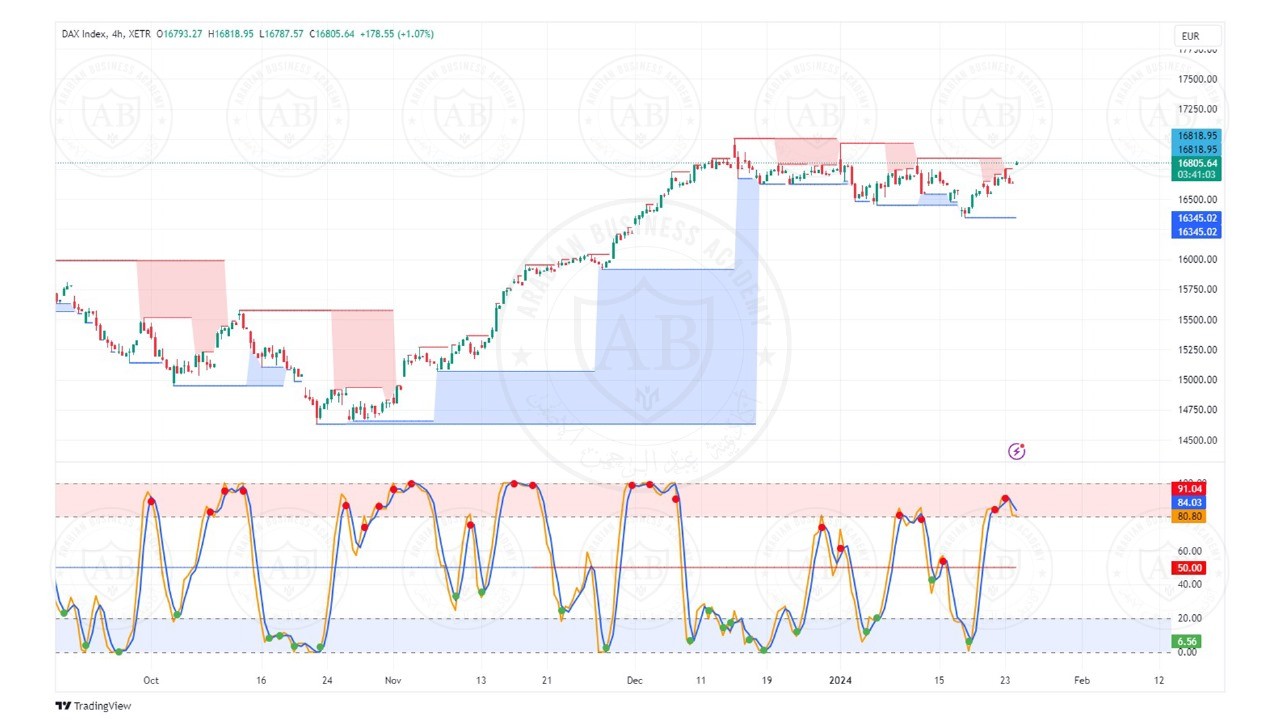Click the 15250.00 price axis label
The width and height of the screenshot is (1280, 720).
pos(1197,350)
